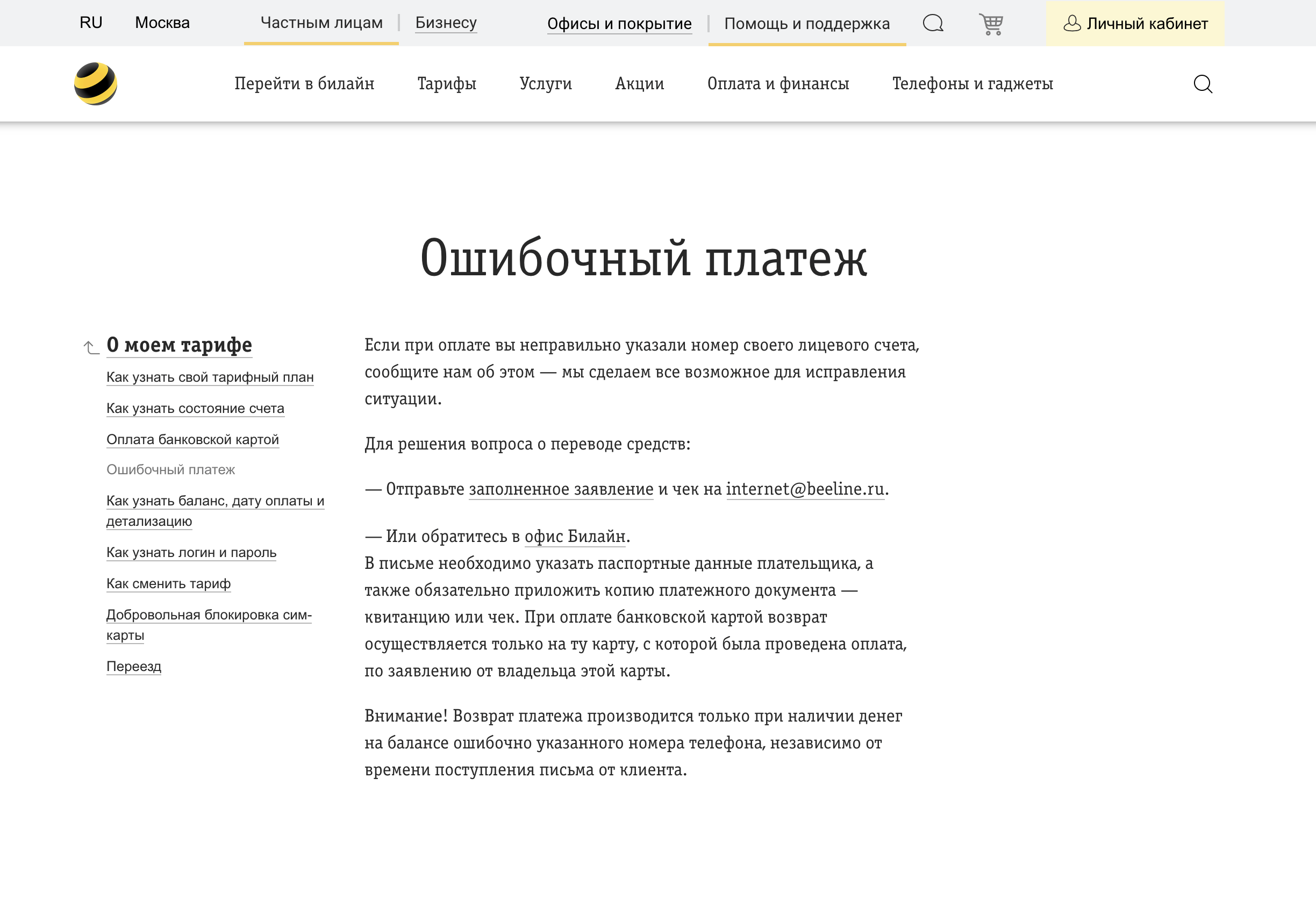Click the search icon in the main navigation
The width and height of the screenshot is (1316, 899).
pyautogui.click(x=1204, y=84)
